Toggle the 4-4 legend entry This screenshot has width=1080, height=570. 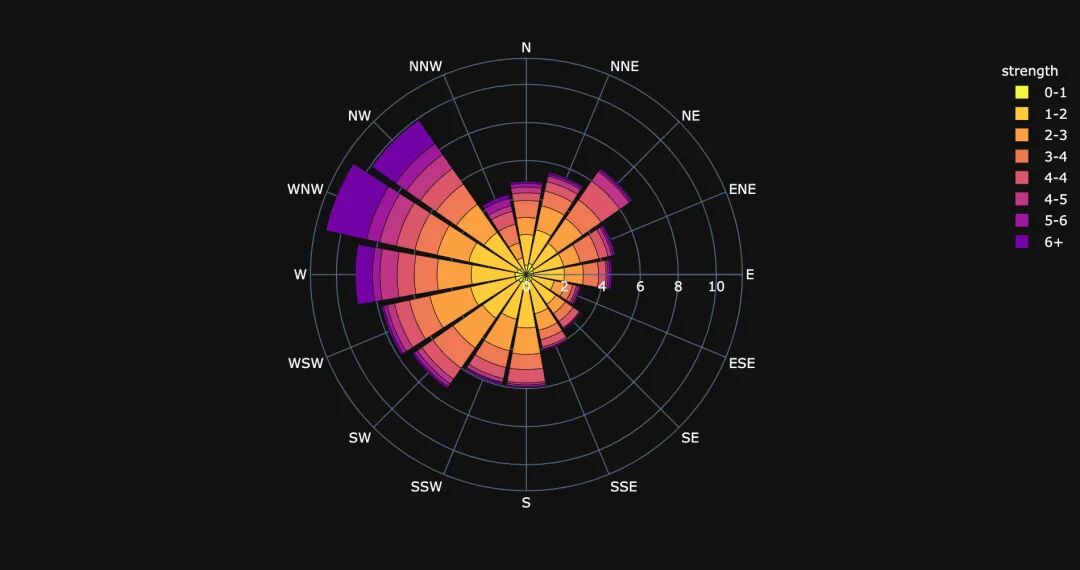(1040, 178)
